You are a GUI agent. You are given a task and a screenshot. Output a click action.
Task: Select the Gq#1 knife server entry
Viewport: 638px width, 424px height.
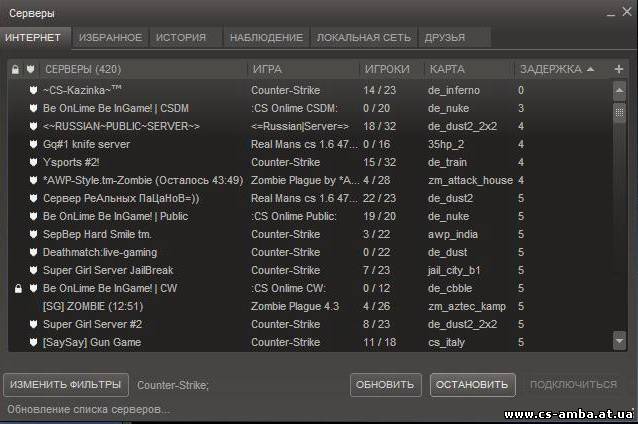click(x=309, y=144)
